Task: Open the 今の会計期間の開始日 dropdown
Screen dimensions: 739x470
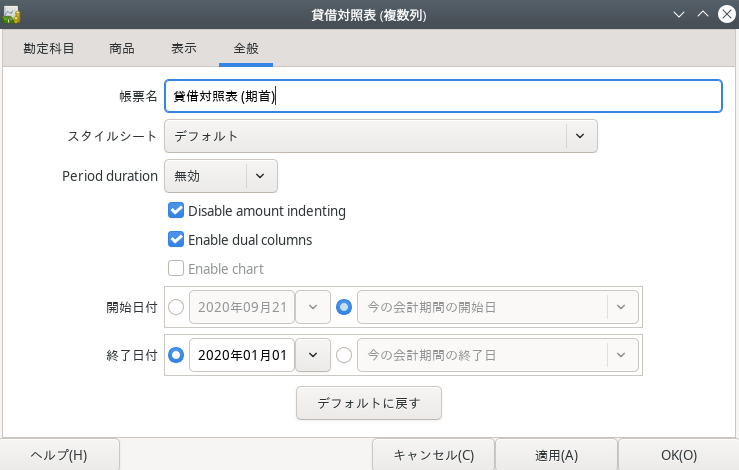Action: tap(498, 307)
